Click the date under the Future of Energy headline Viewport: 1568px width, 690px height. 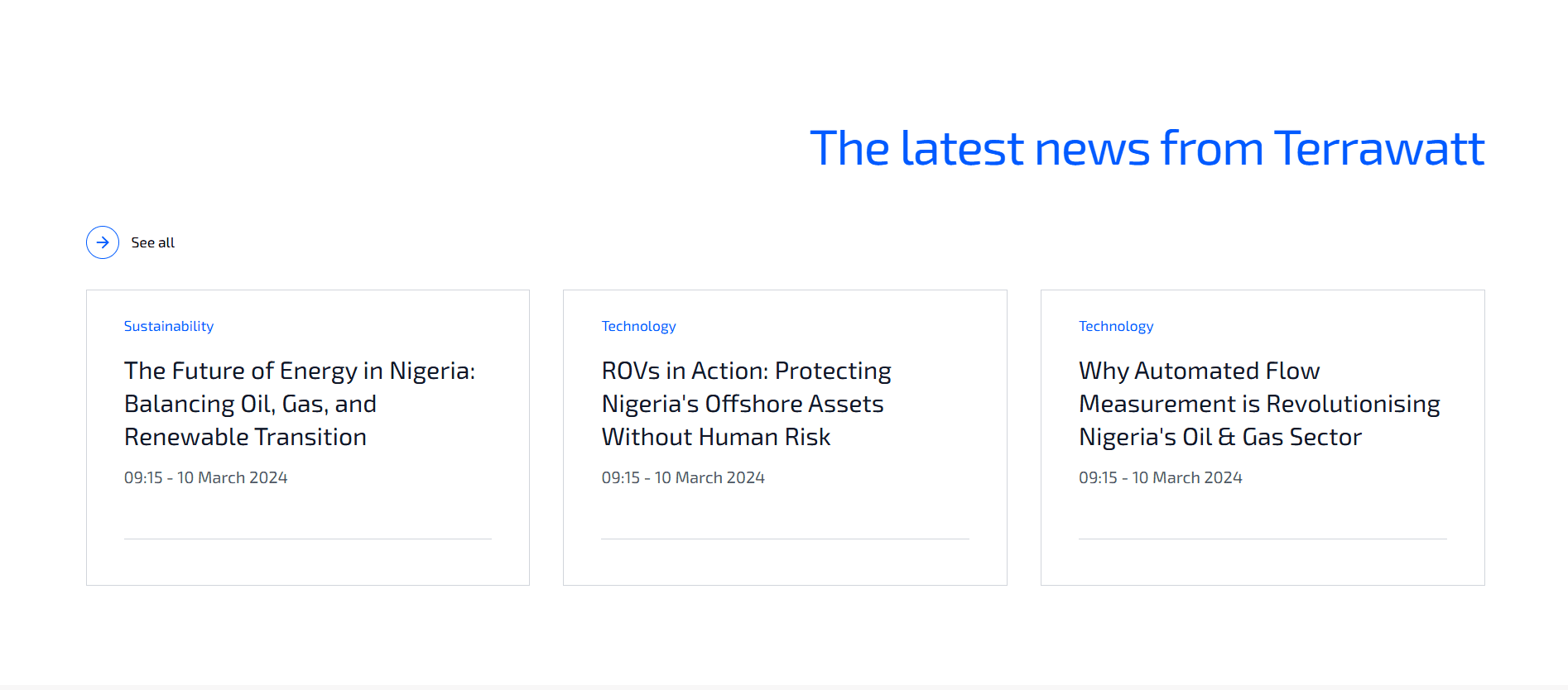coord(205,477)
